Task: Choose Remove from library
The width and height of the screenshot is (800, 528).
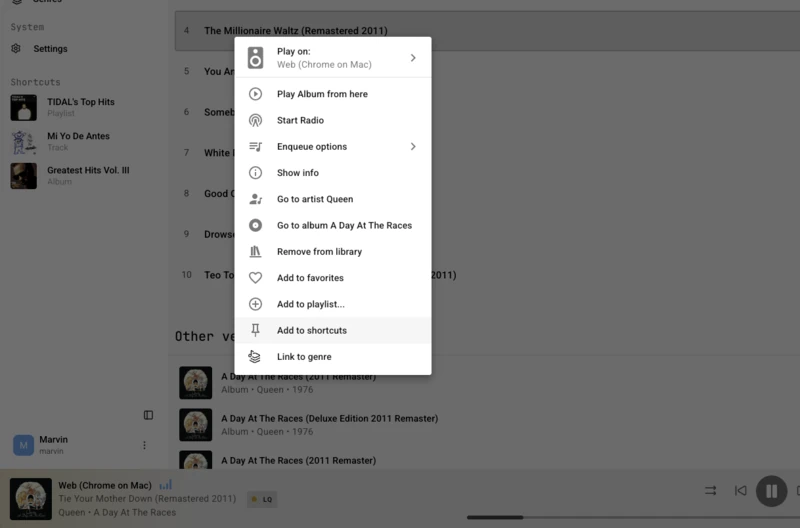Action: coord(333,252)
